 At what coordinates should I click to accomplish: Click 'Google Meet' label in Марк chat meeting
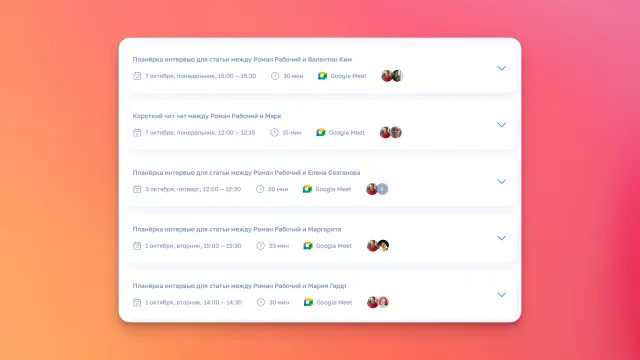[x=347, y=133]
